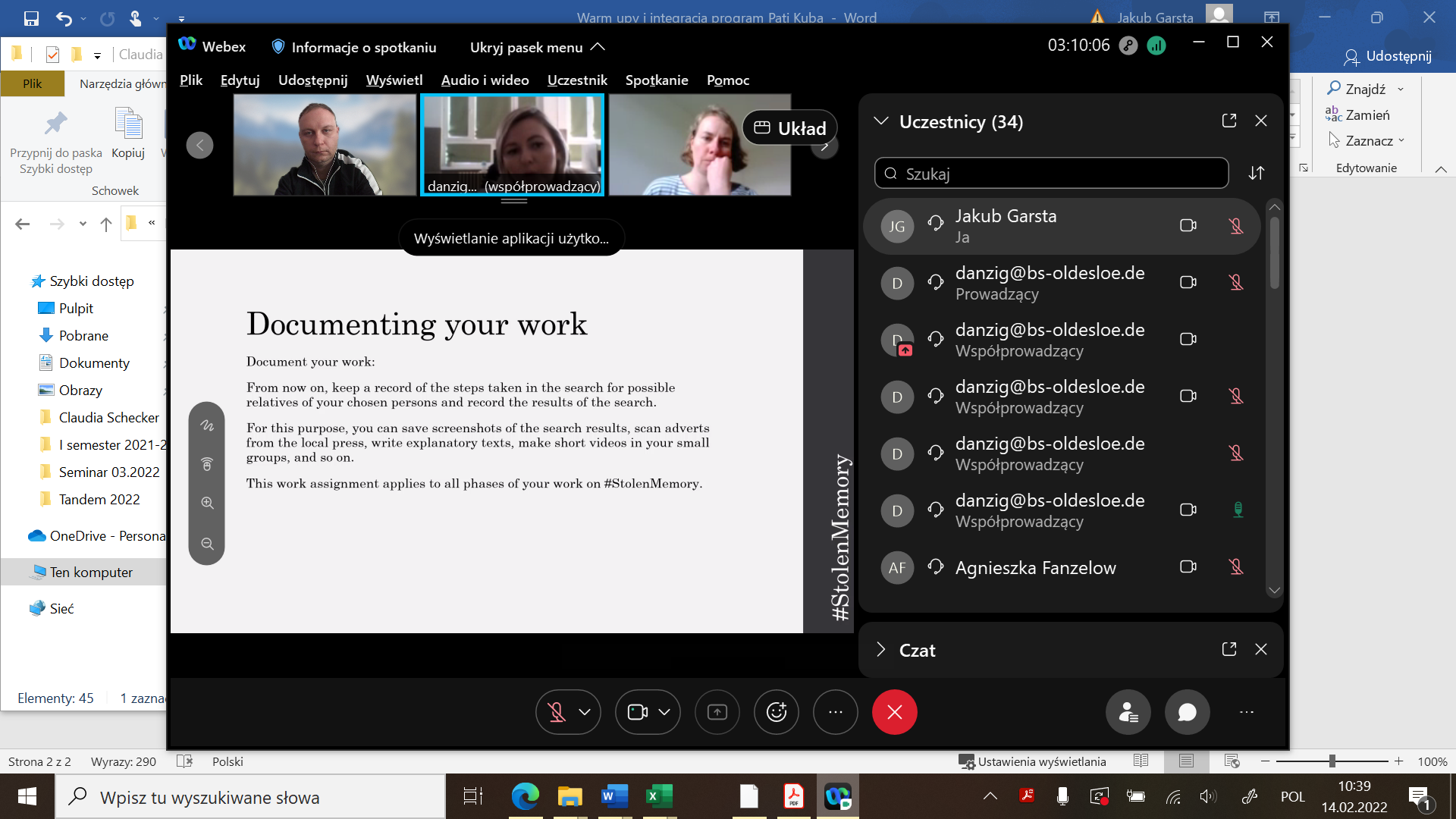Screen dimensions: 1456x819
Task: Click the Układ layout button
Action: pos(789,128)
